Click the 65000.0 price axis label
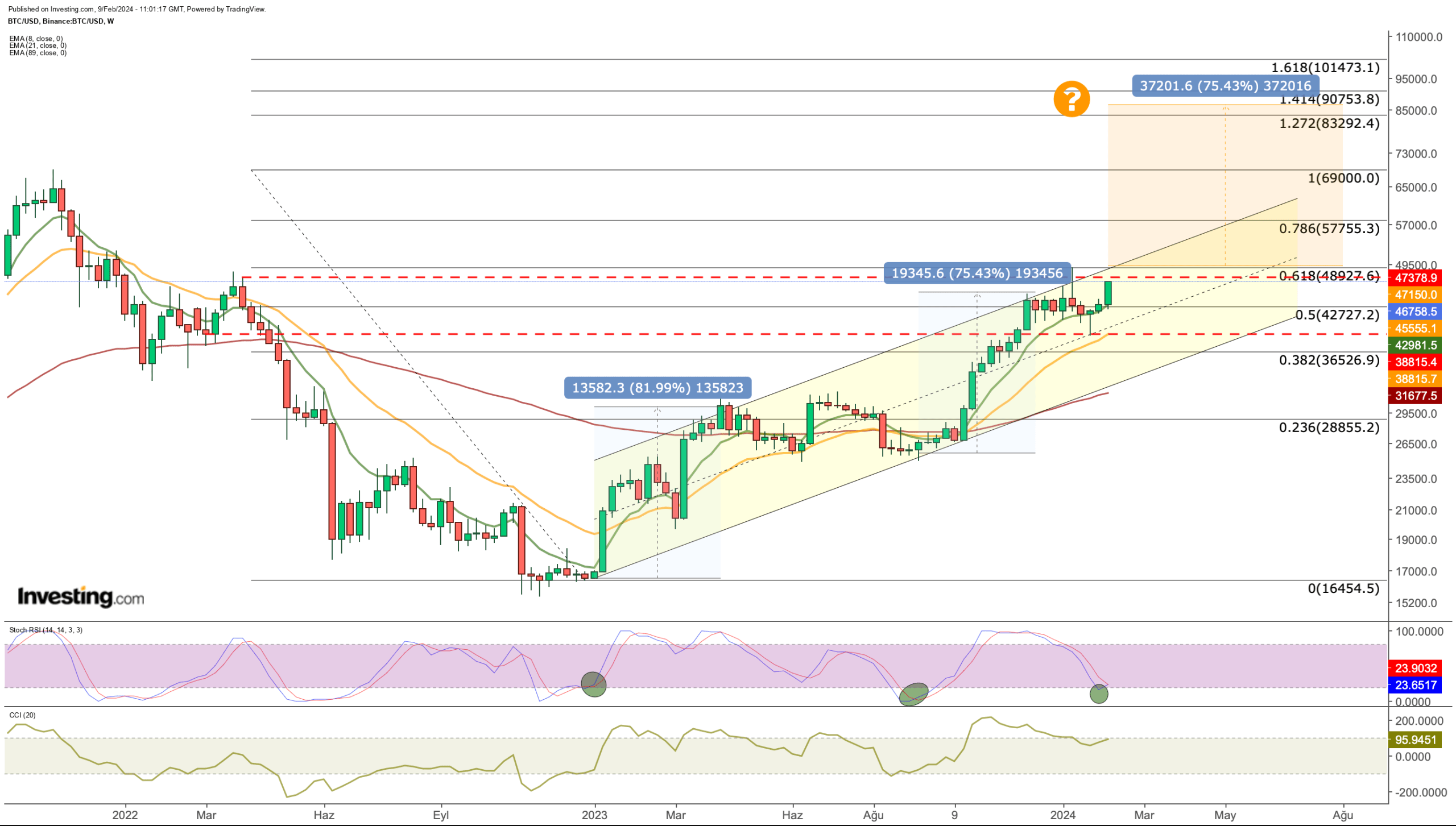Screen dimensions: 1456x826 click(x=1416, y=188)
